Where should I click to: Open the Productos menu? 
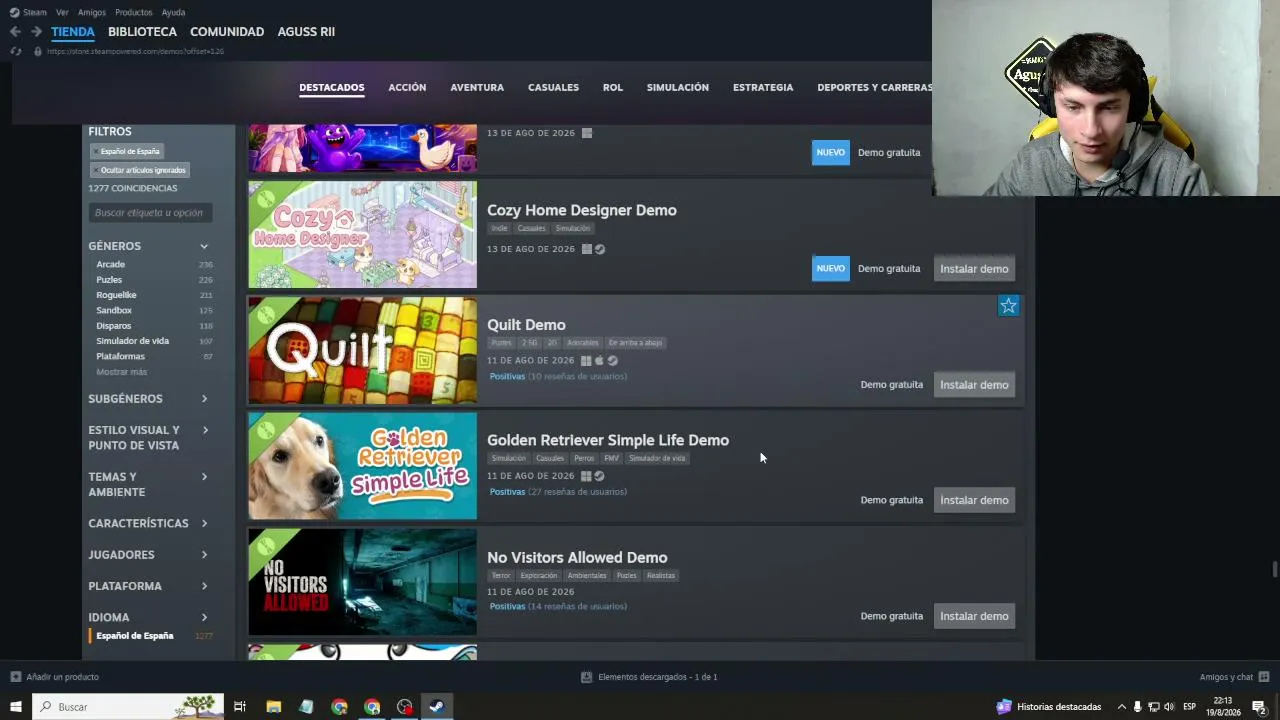[133, 12]
